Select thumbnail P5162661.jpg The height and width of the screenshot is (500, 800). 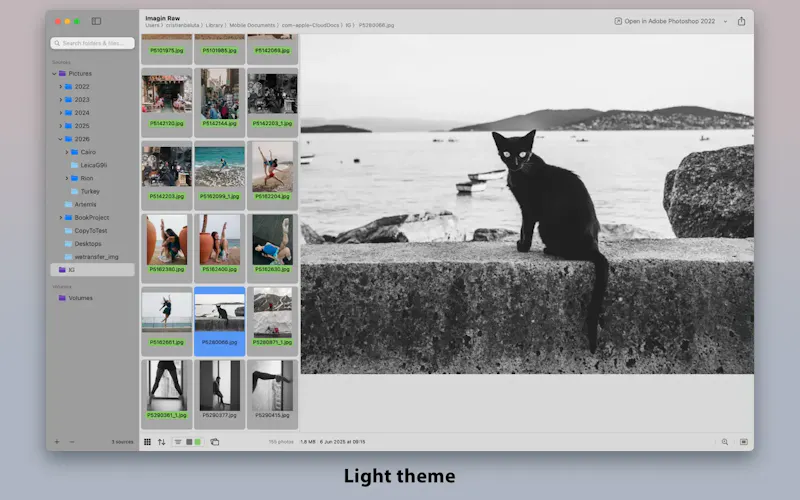tap(167, 321)
